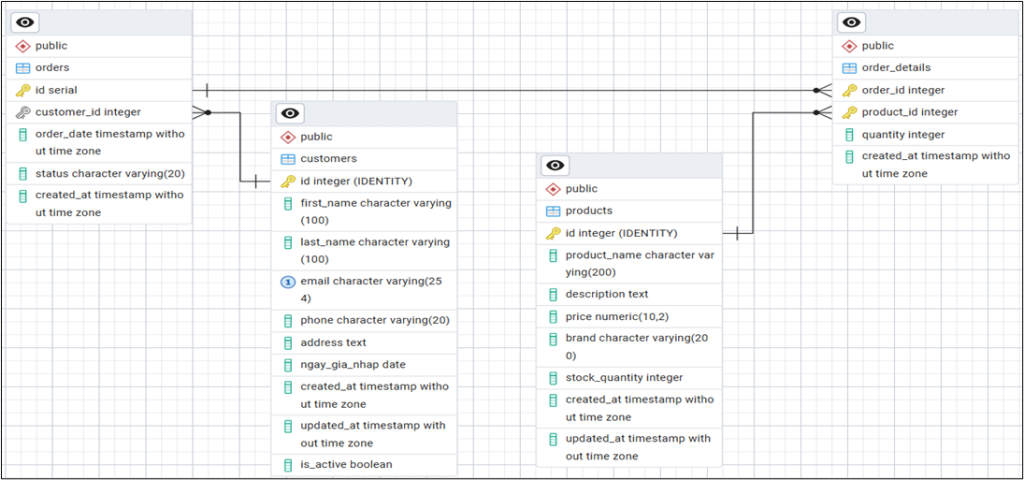
Task: Toggle the eye icon on customers table
Action: click(x=290, y=114)
